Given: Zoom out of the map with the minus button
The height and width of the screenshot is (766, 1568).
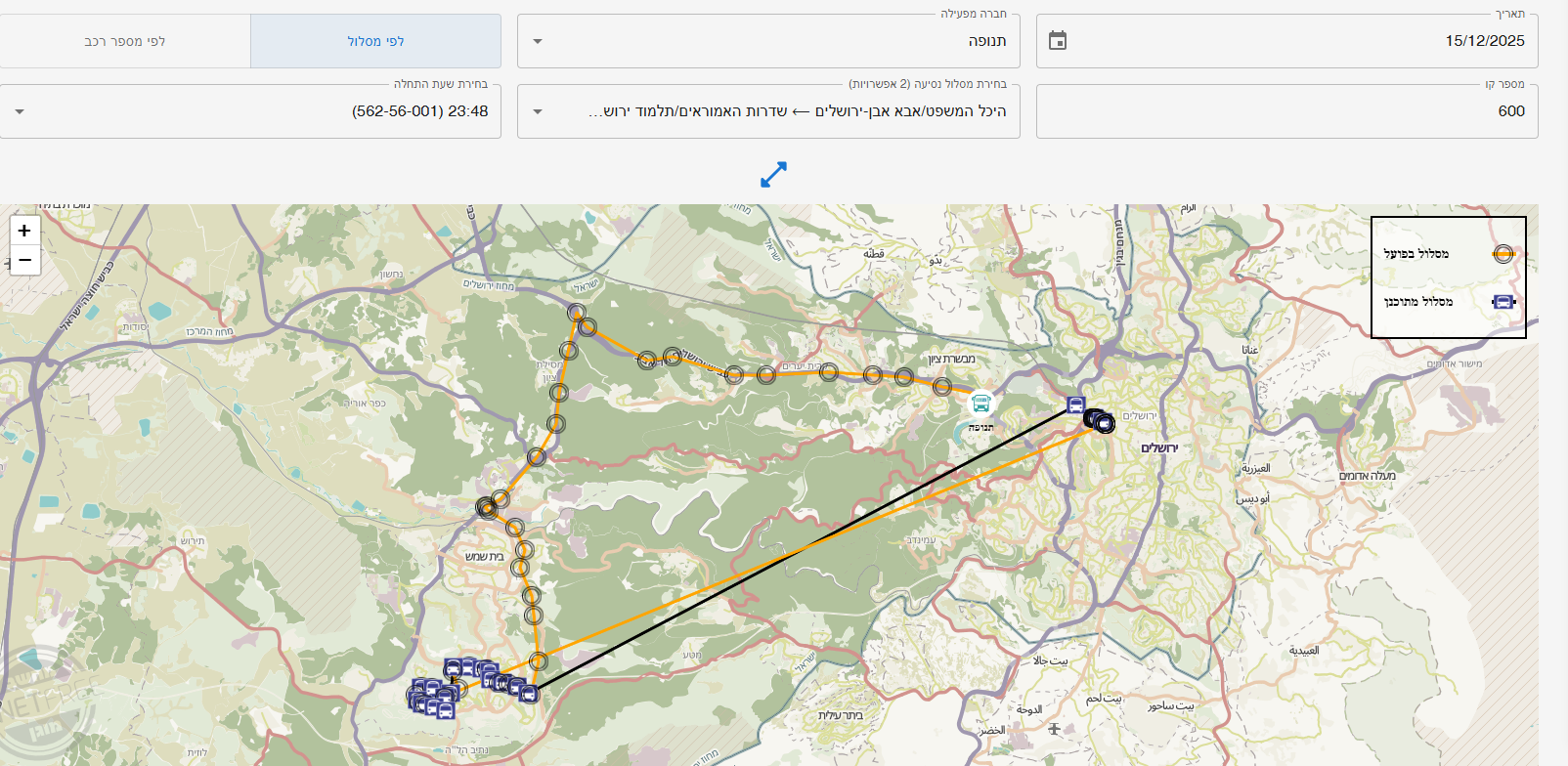Looking at the screenshot, I should coord(24,260).
